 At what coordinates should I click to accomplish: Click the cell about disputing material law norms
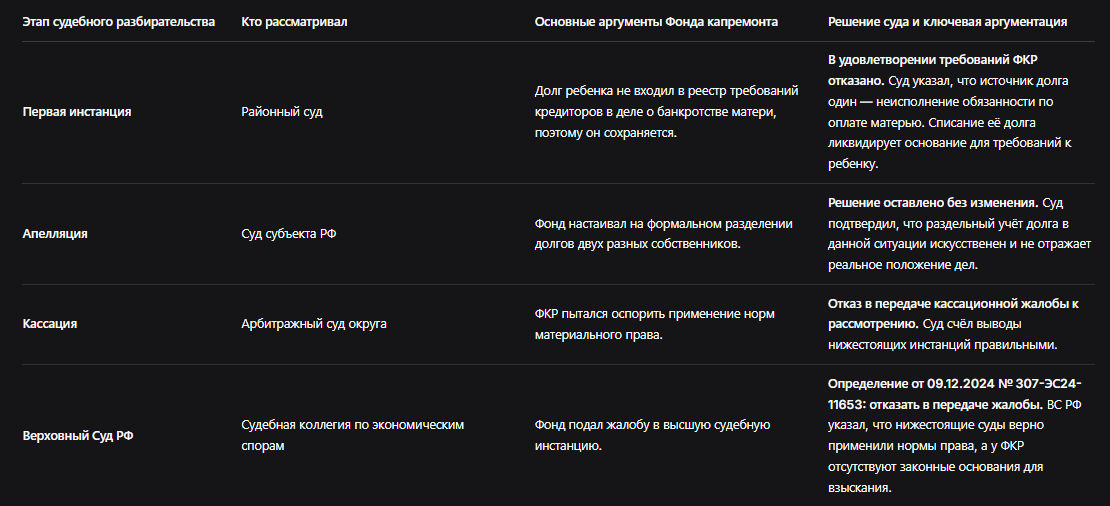(x=656, y=324)
